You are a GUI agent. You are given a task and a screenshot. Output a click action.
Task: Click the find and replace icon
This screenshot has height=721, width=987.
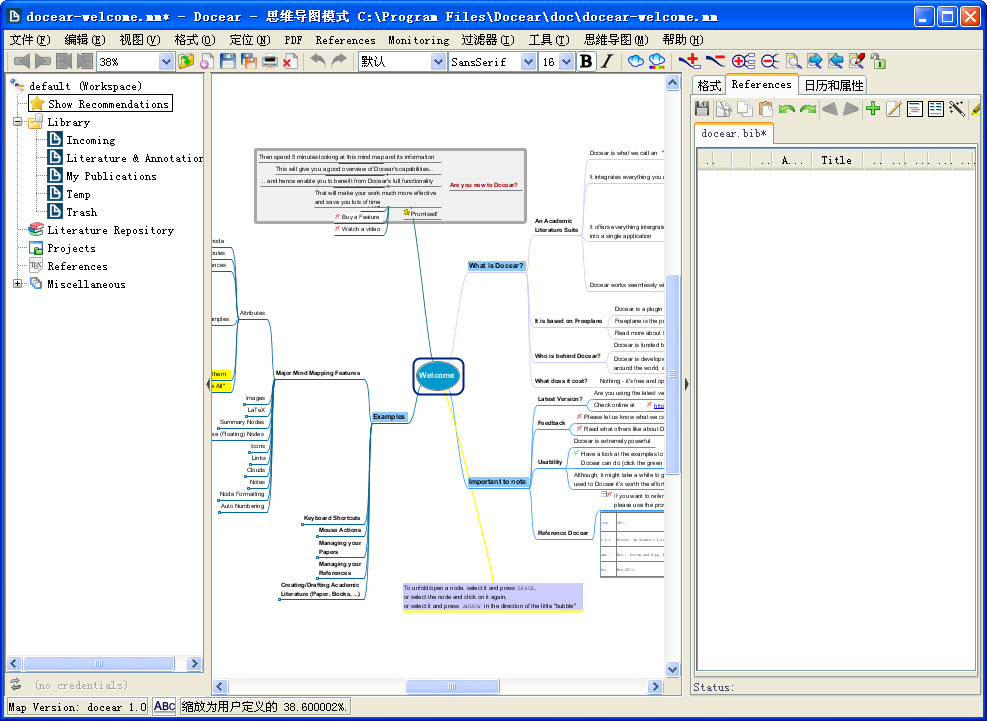click(857, 61)
